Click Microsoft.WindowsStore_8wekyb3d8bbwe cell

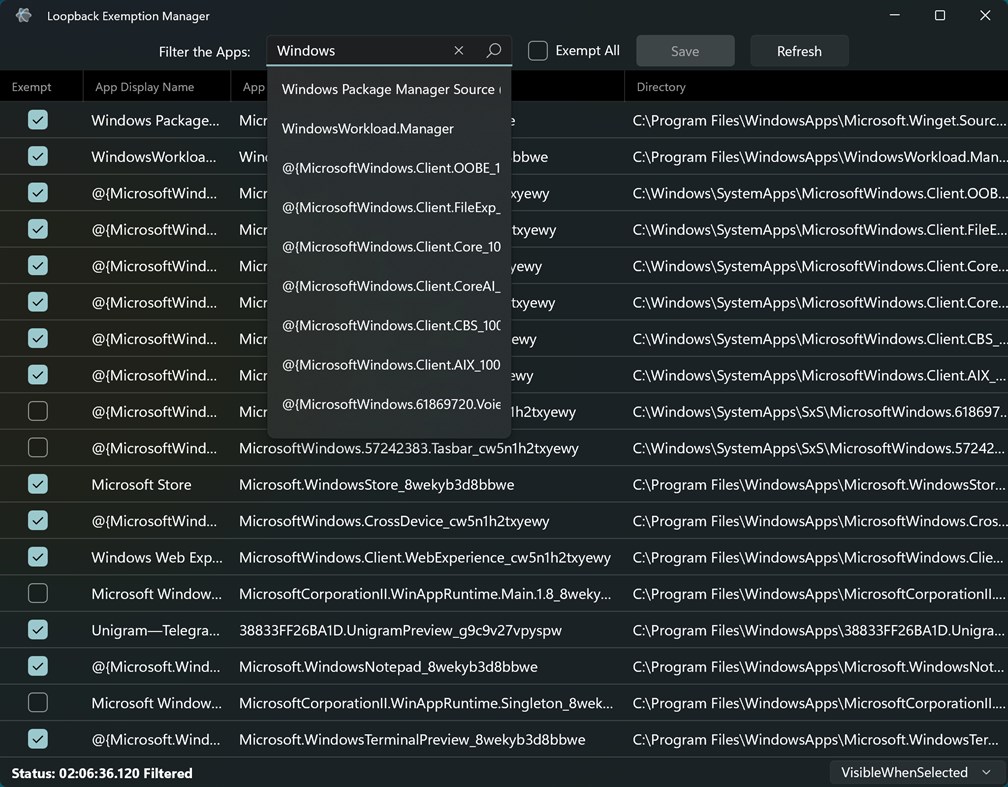[x=377, y=485]
